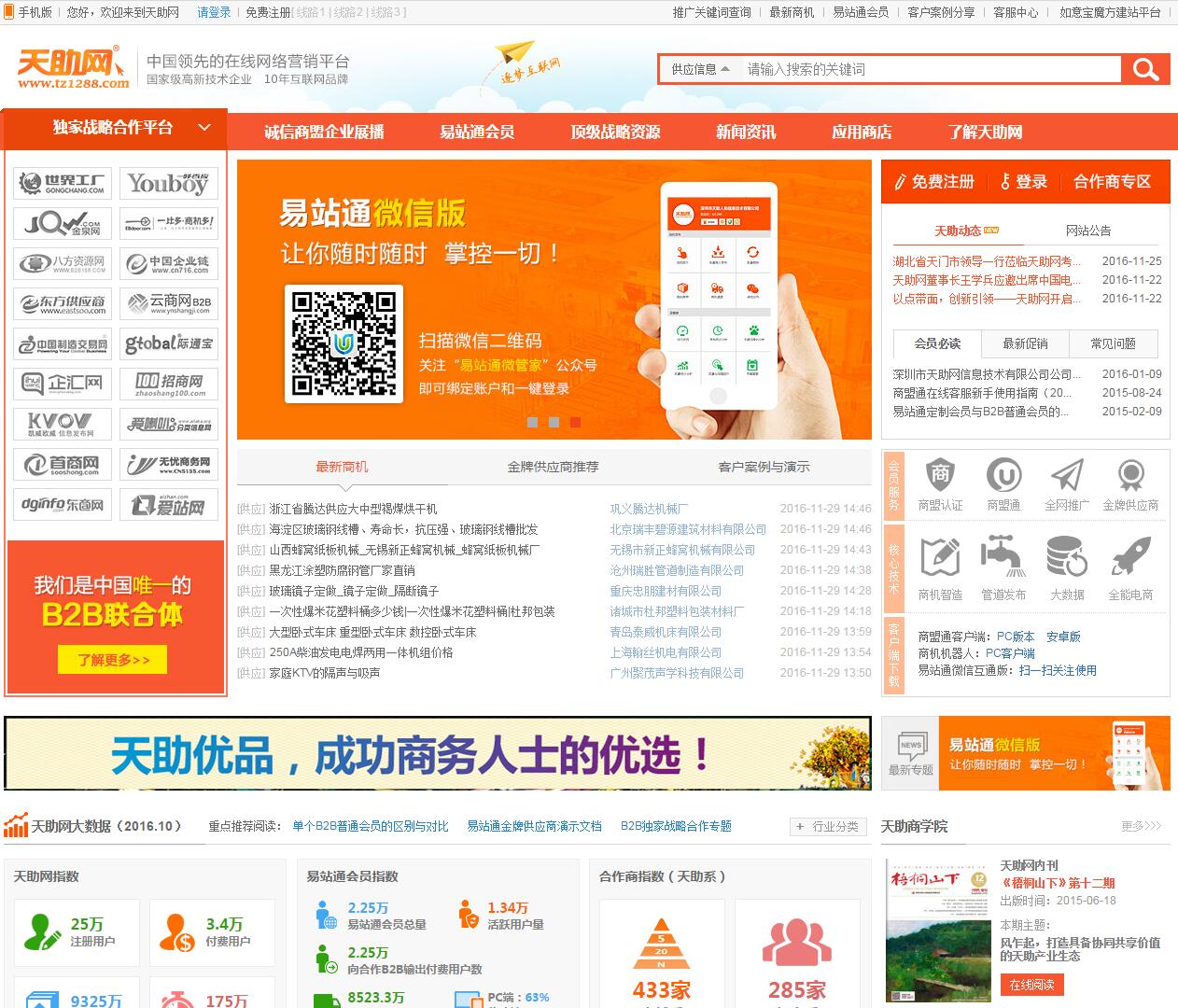The image size is (1178, 1008).
Task: Click the 金泉网 partner logo
Action: [x=63, y=223]
